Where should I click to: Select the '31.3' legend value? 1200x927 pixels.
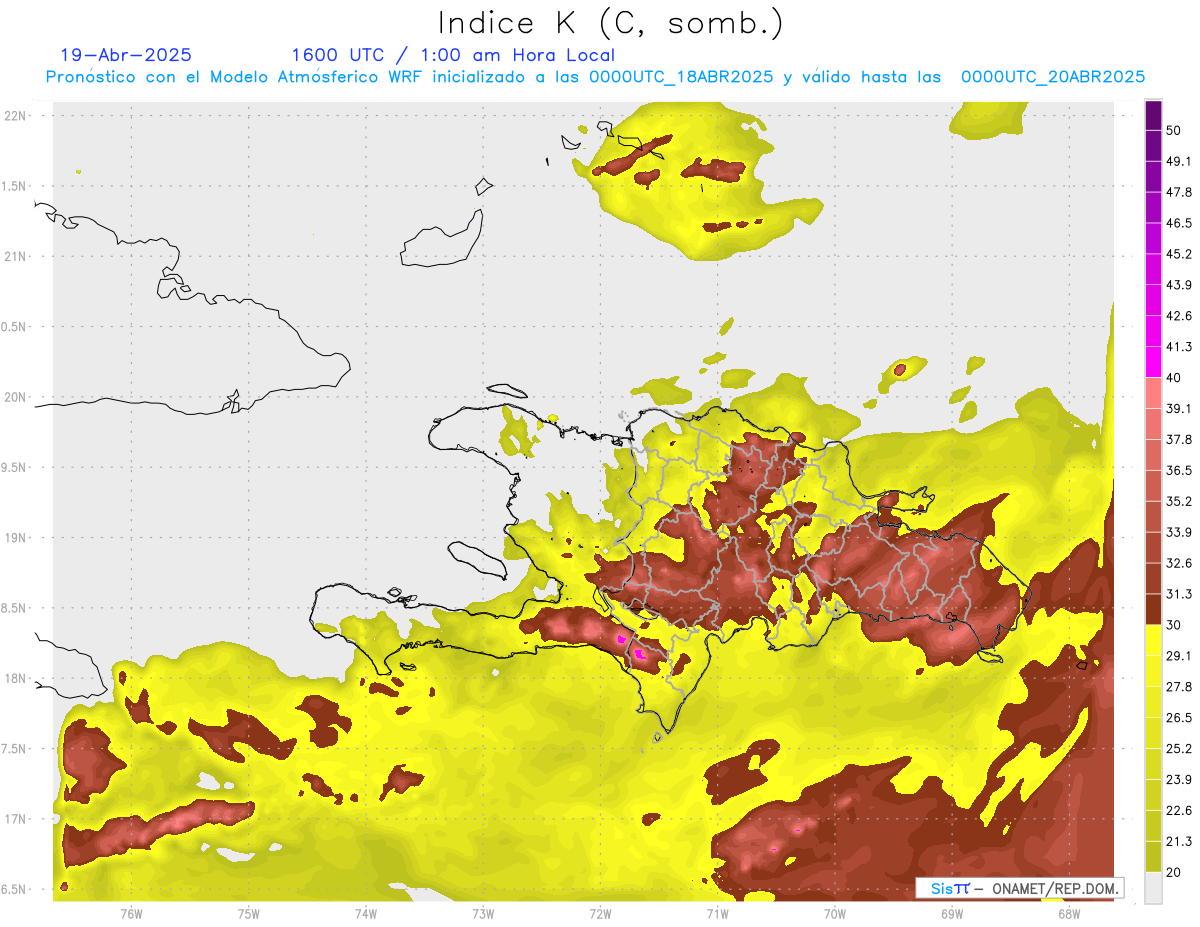coord(1180,594)
